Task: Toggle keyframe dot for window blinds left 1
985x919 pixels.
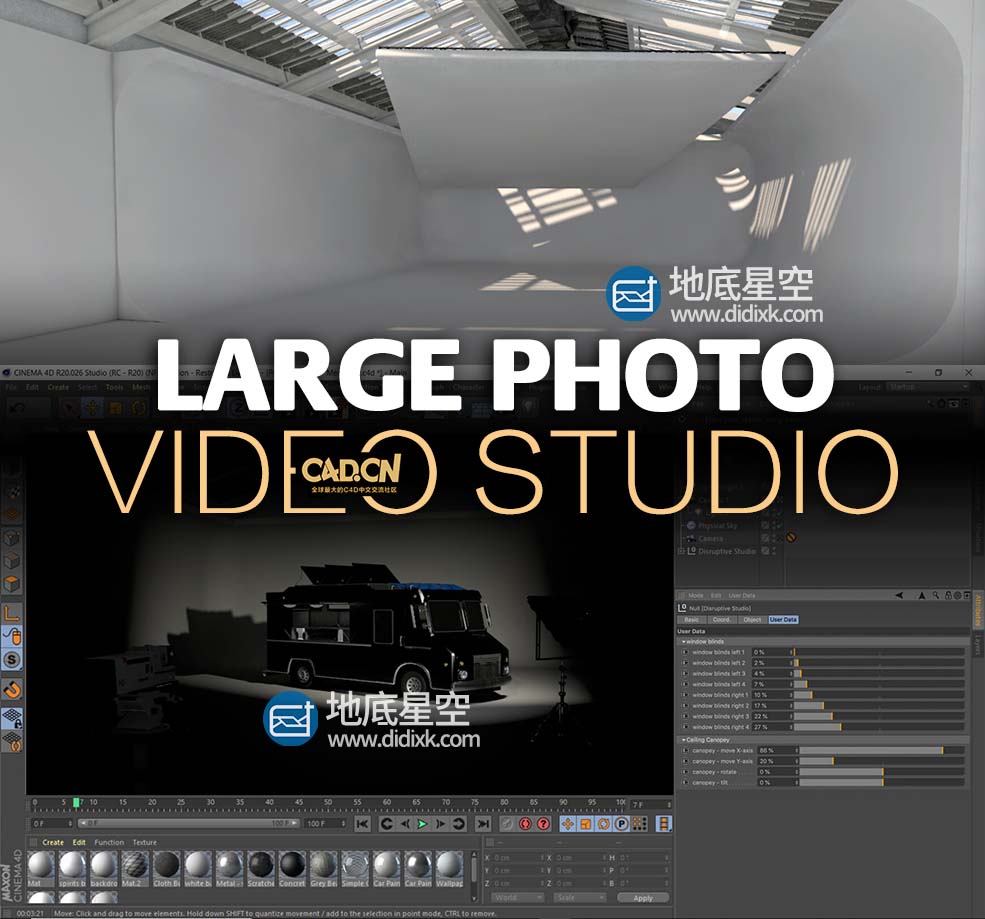Action: click(685, 652)
